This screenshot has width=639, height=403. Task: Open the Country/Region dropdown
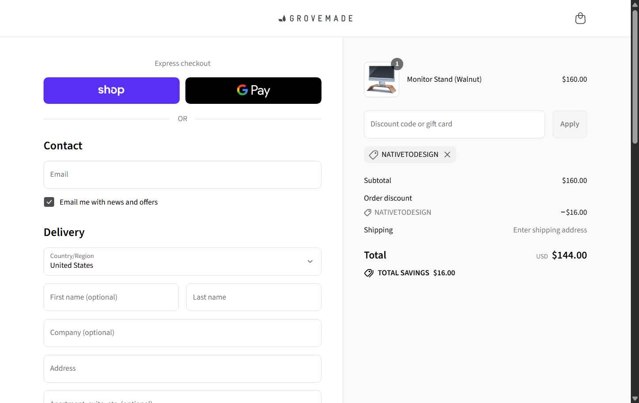(x=182, y=261)
